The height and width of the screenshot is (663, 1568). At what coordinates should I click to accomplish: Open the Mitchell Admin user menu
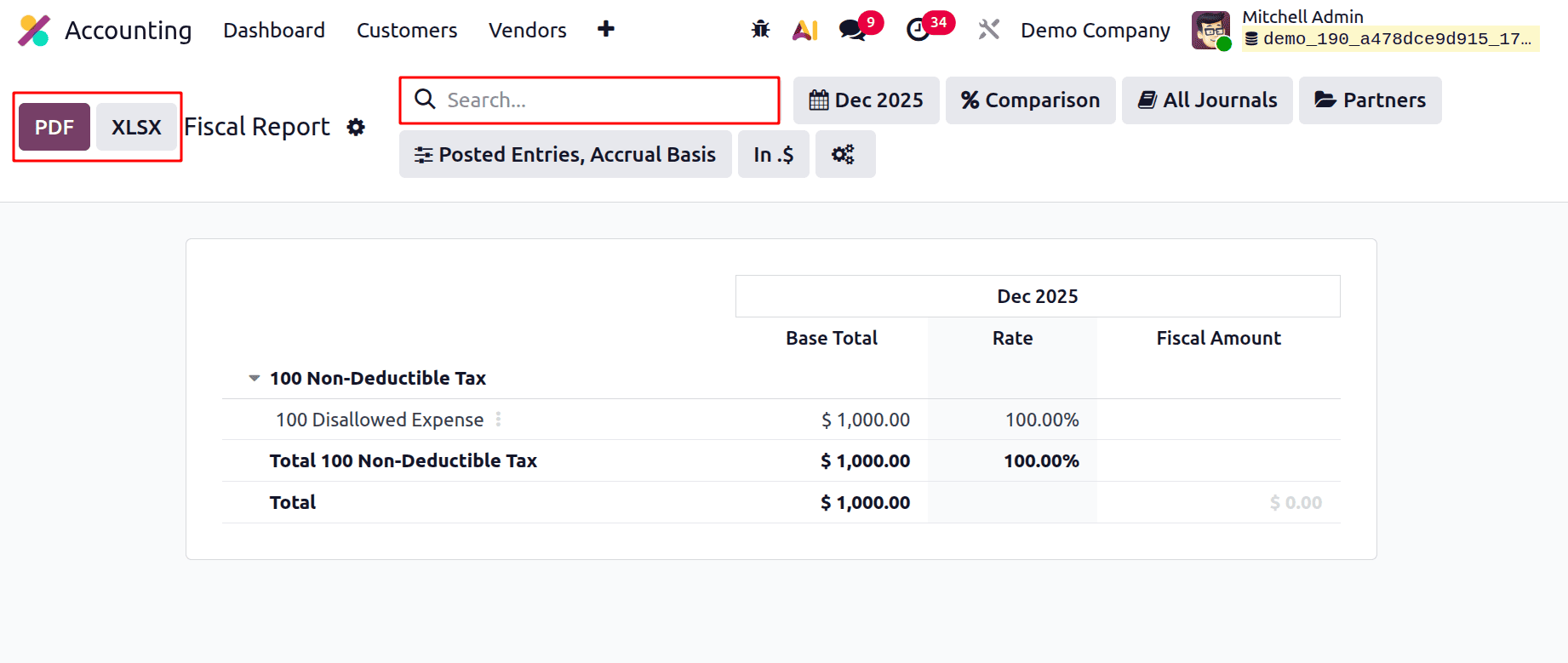point(1365,31)
